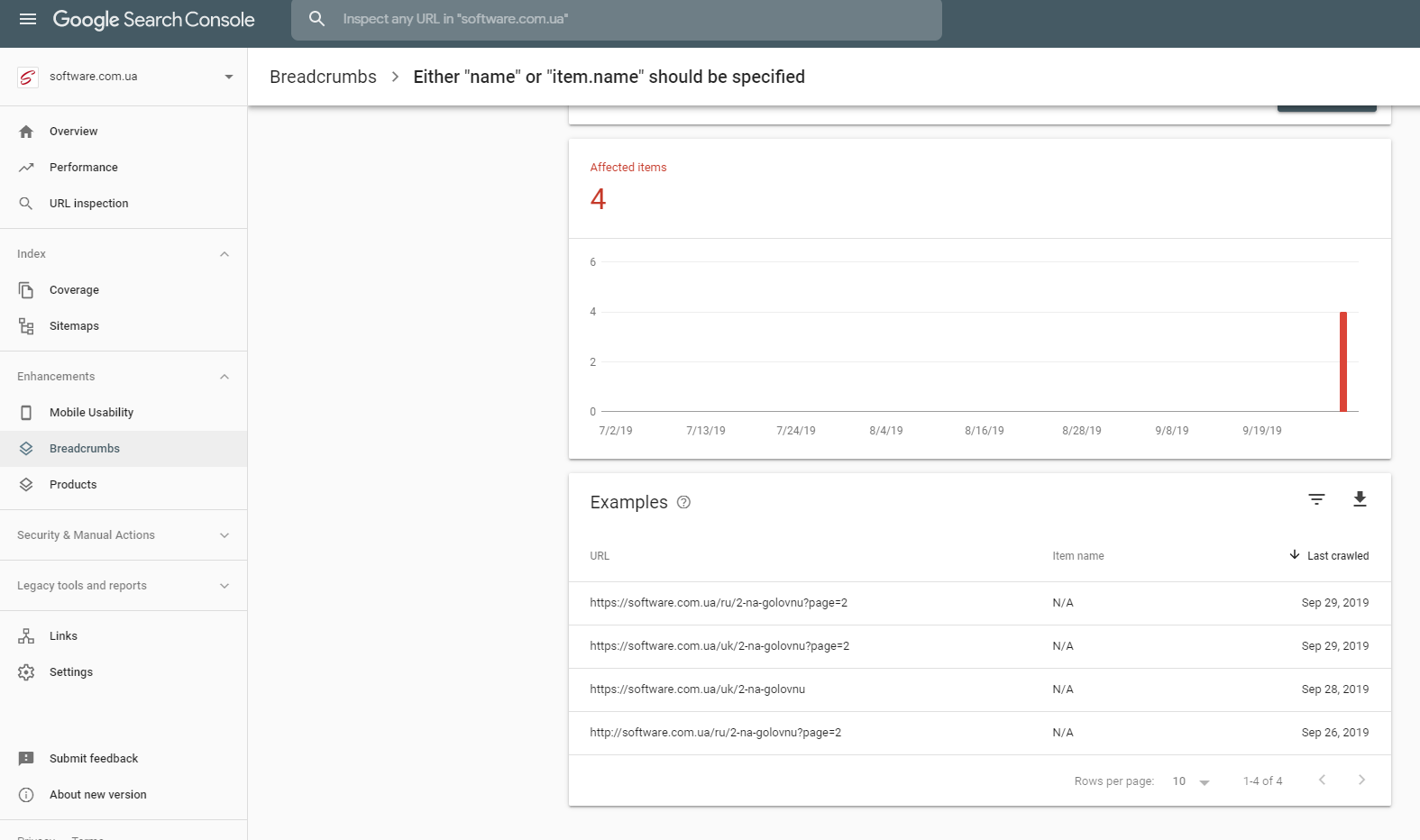Viewport: 1420px width, 840px height.
Task: Click the Last crawled column header
Action: [x=1338, y=556]
